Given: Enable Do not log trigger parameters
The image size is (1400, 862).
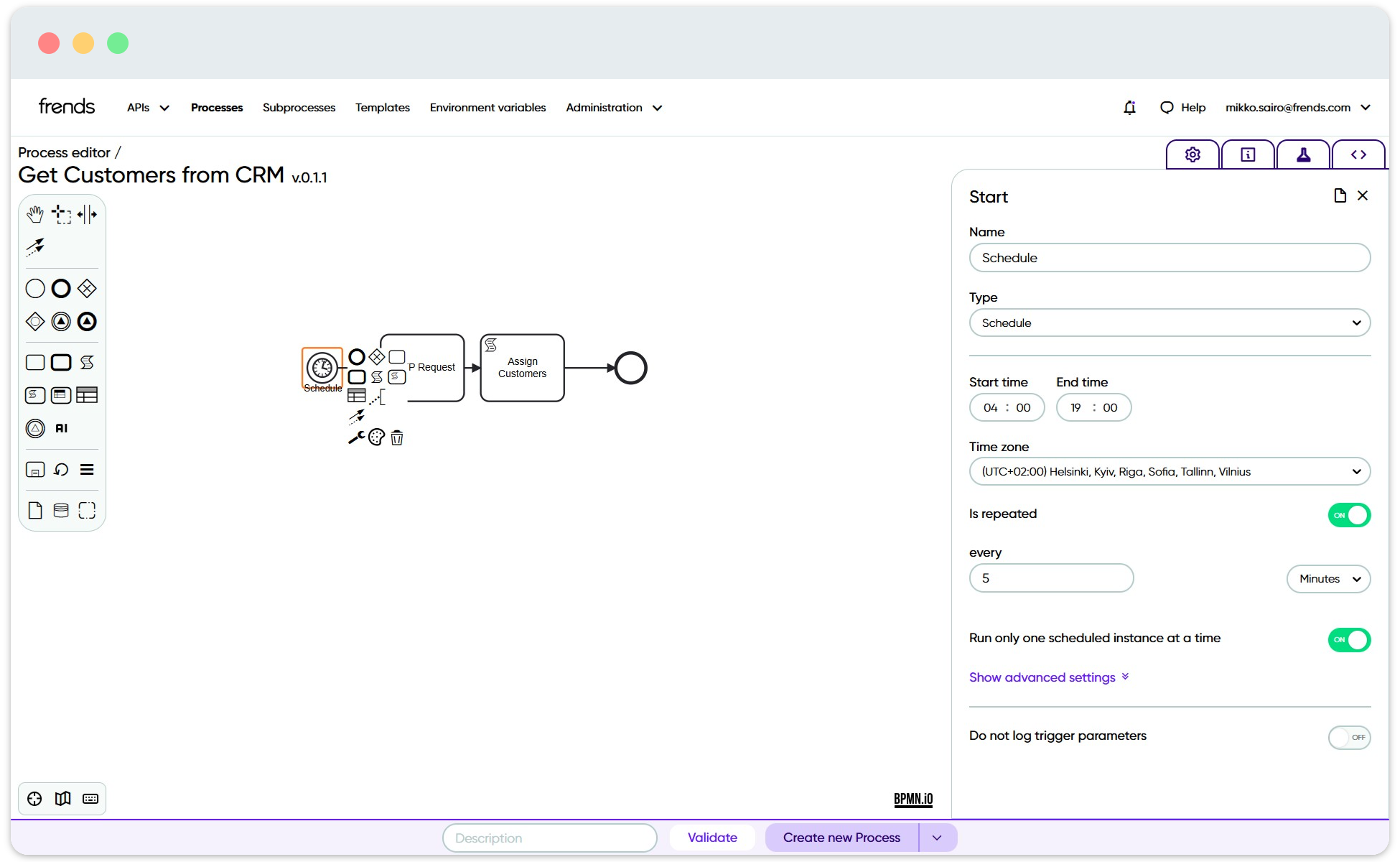Looking at the screenshot, I should tap(1349, 737).
